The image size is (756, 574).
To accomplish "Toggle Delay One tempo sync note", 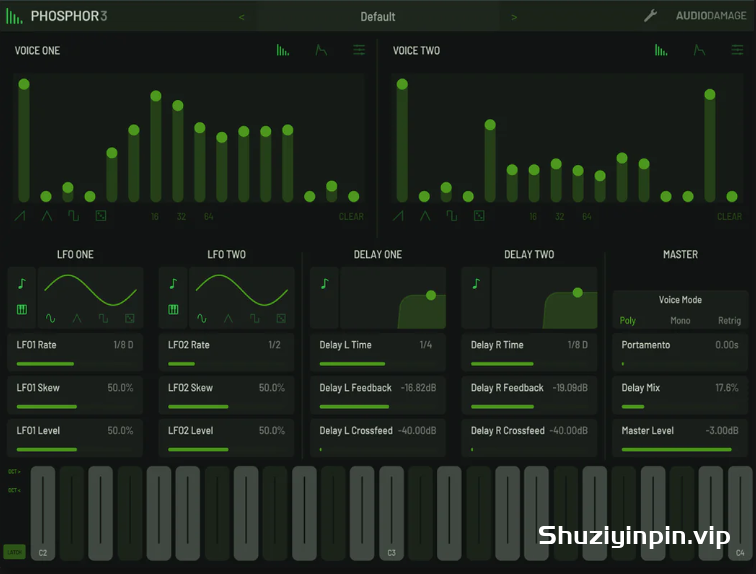I will (x=324, y=284).
